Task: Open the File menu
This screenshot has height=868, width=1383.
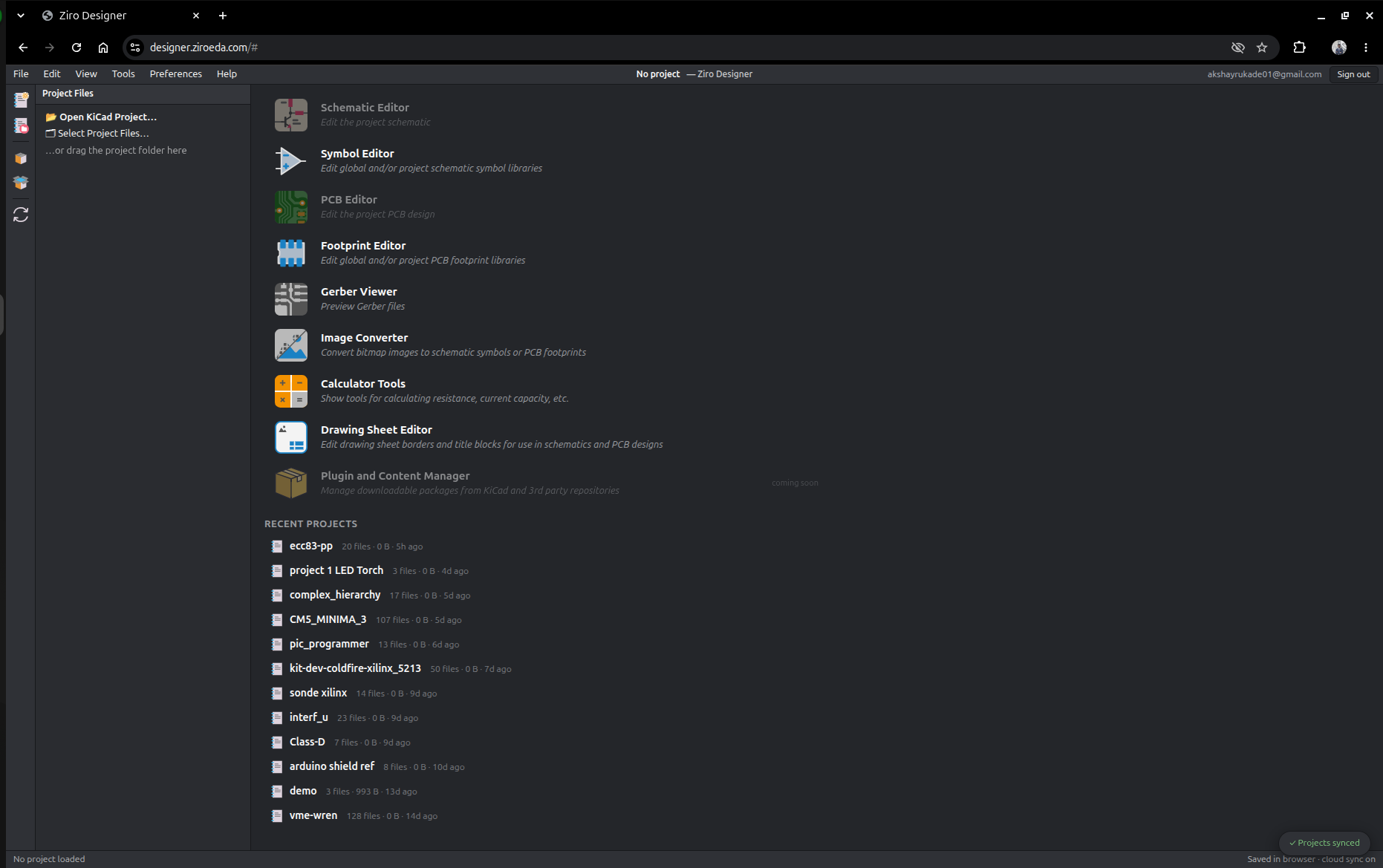Action: point(21,74)
